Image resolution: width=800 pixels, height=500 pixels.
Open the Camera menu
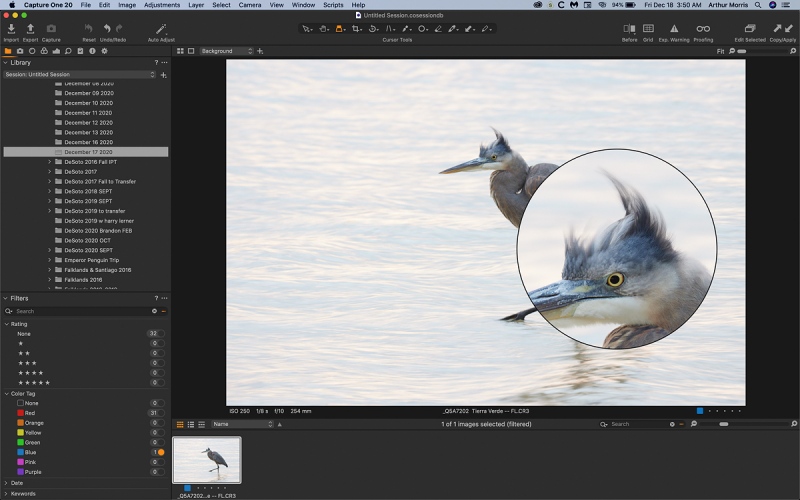coord(249,5)
